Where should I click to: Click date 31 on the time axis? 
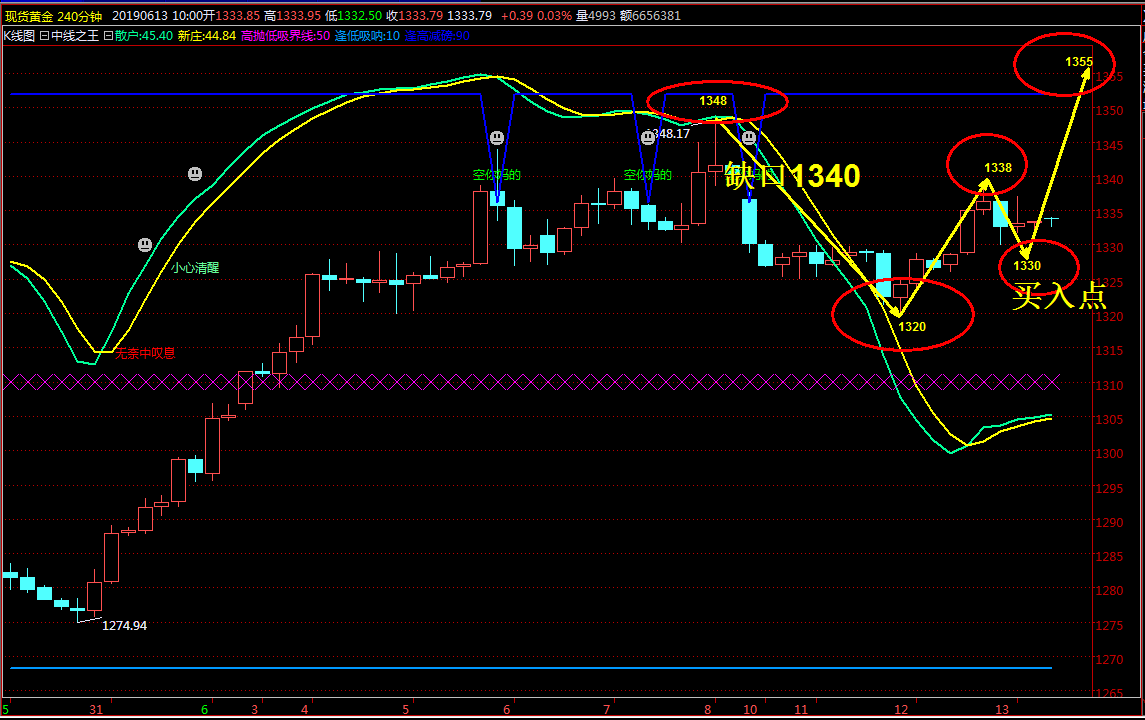click(96, 710)
